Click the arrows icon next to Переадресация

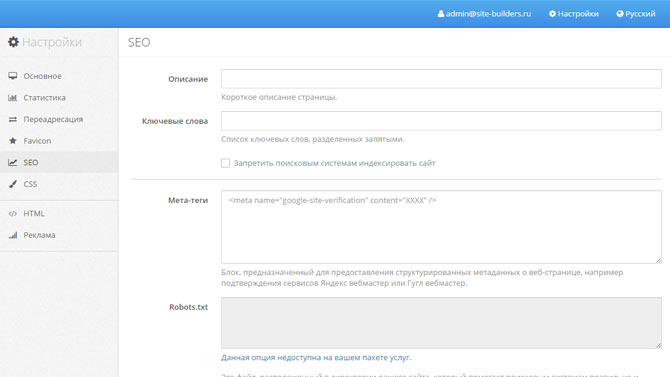(x=13, y=119)
